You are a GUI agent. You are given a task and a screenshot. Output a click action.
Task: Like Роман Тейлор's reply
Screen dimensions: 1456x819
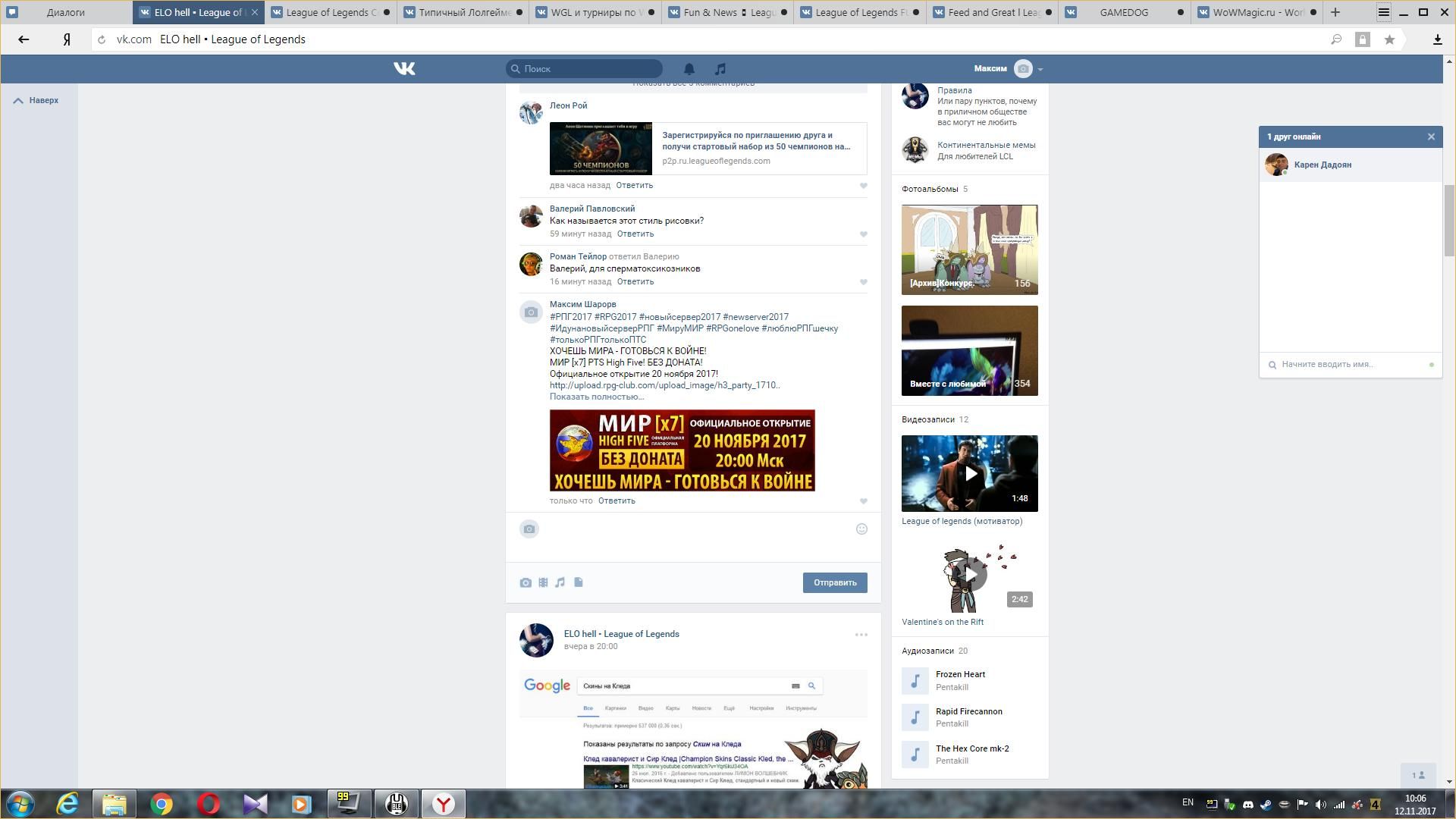tap(863, 282)
